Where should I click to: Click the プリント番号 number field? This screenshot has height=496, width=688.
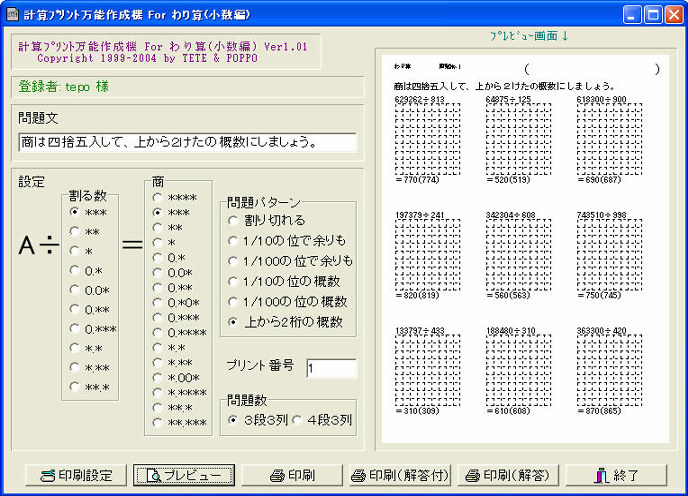tap(332, 368)
